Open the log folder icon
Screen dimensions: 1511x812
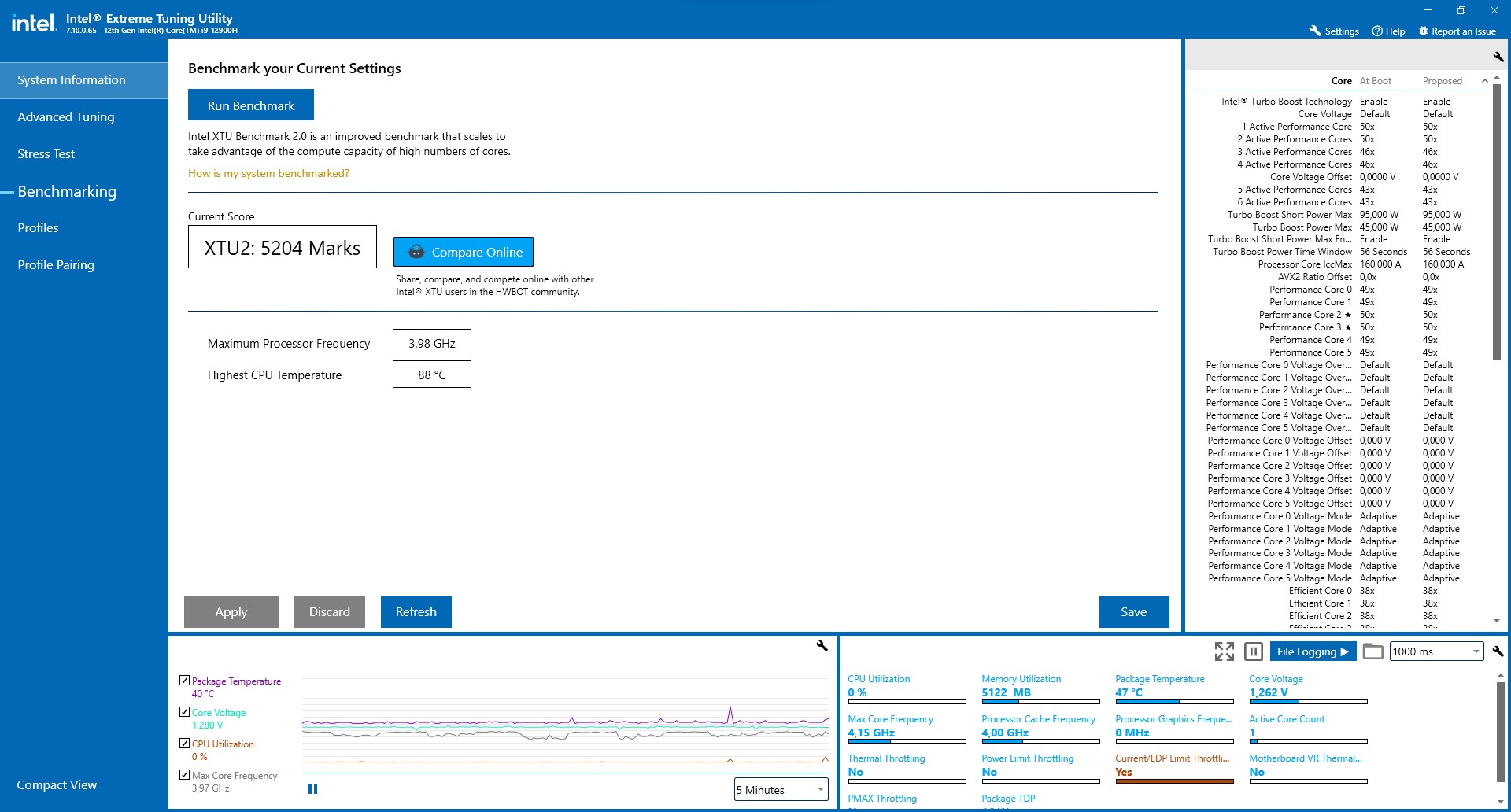(1372, 651)
